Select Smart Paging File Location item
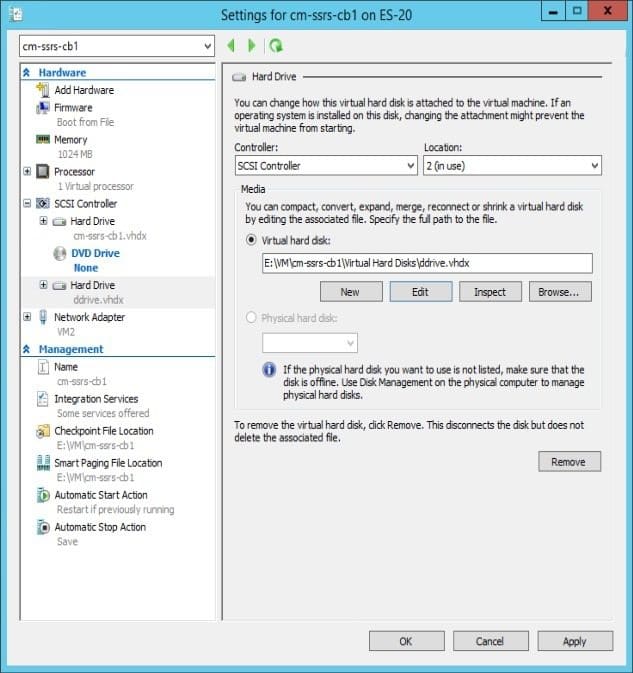The image size is (633, 673). click(x=108, y=463)
